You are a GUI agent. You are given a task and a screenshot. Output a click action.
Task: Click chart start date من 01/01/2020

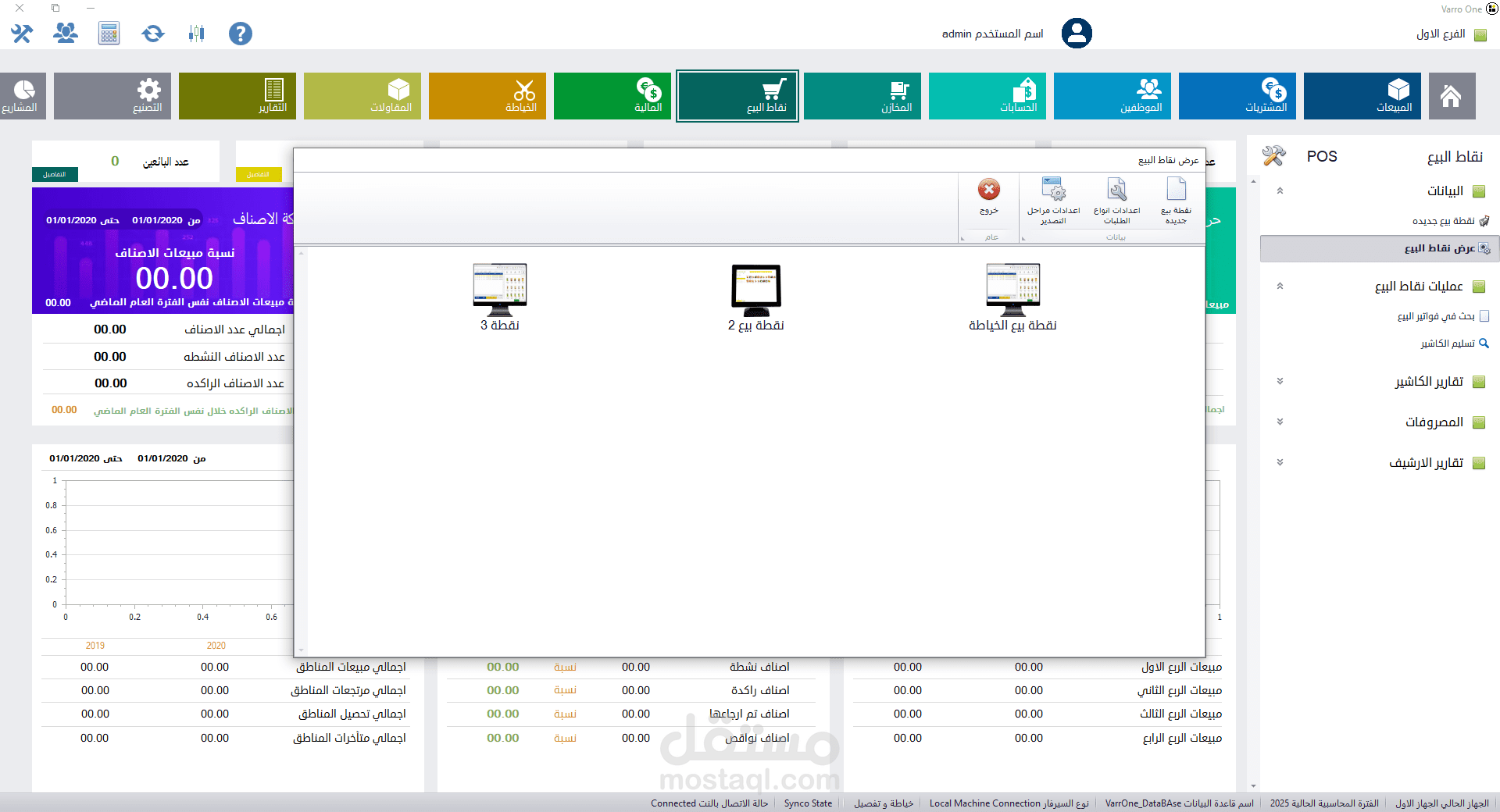pos(172,458)
